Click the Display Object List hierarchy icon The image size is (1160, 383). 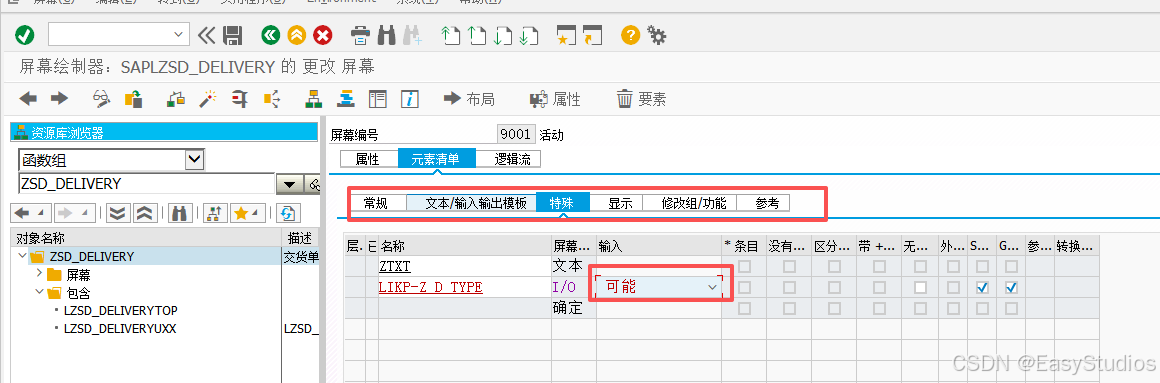(x=314, y=98)
